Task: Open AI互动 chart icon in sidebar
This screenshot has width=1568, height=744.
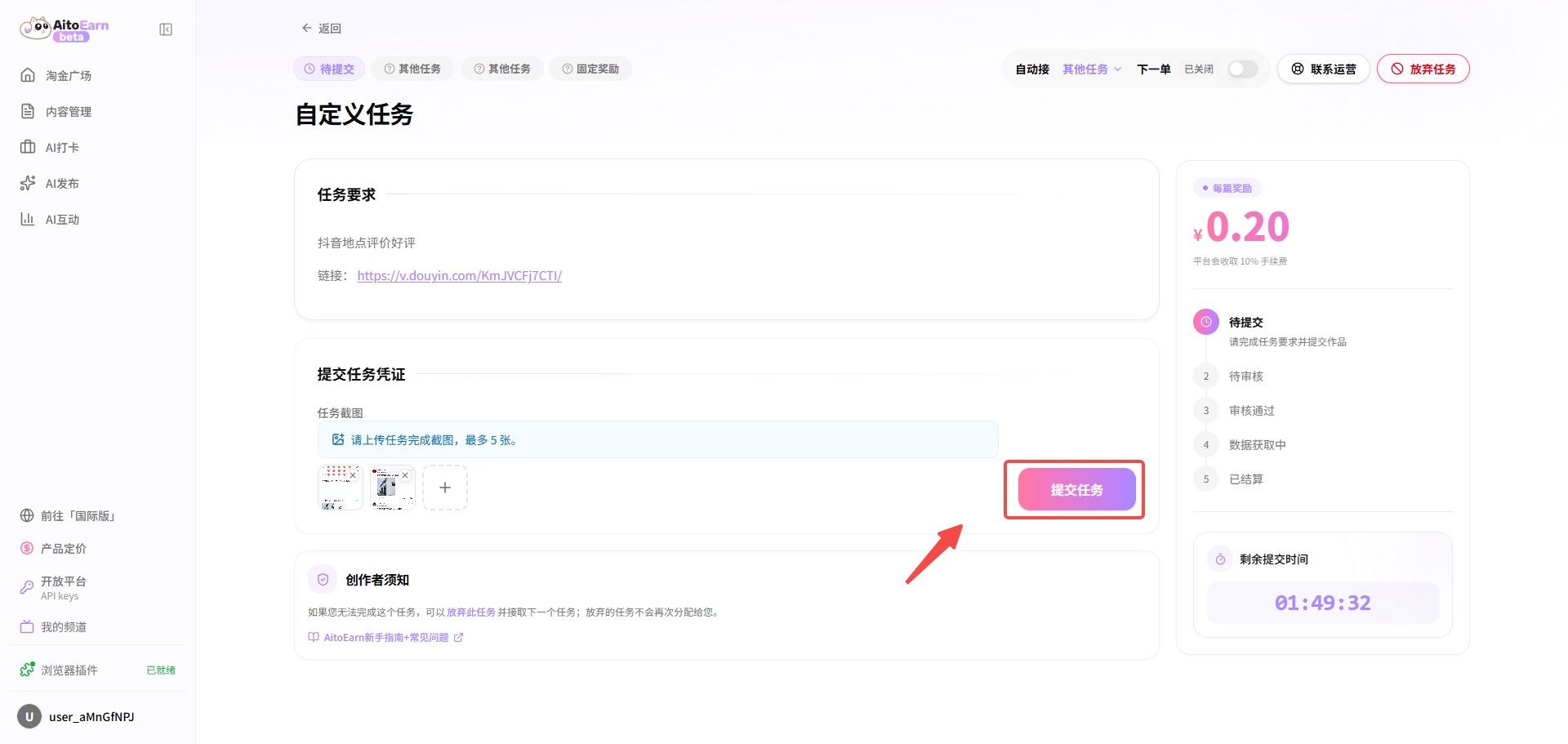Action: point(28,219)
